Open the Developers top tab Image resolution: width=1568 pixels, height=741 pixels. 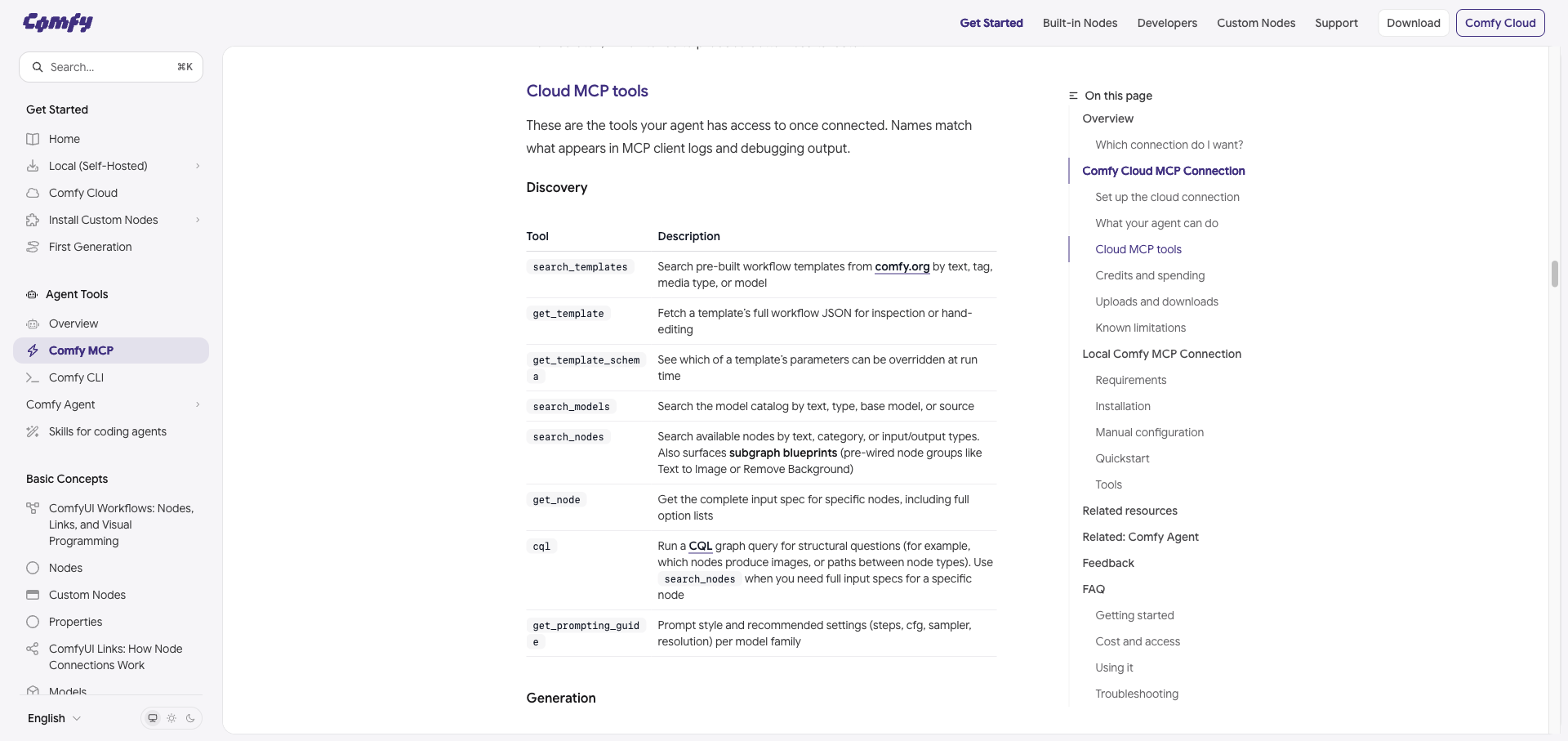point(1167,23)
